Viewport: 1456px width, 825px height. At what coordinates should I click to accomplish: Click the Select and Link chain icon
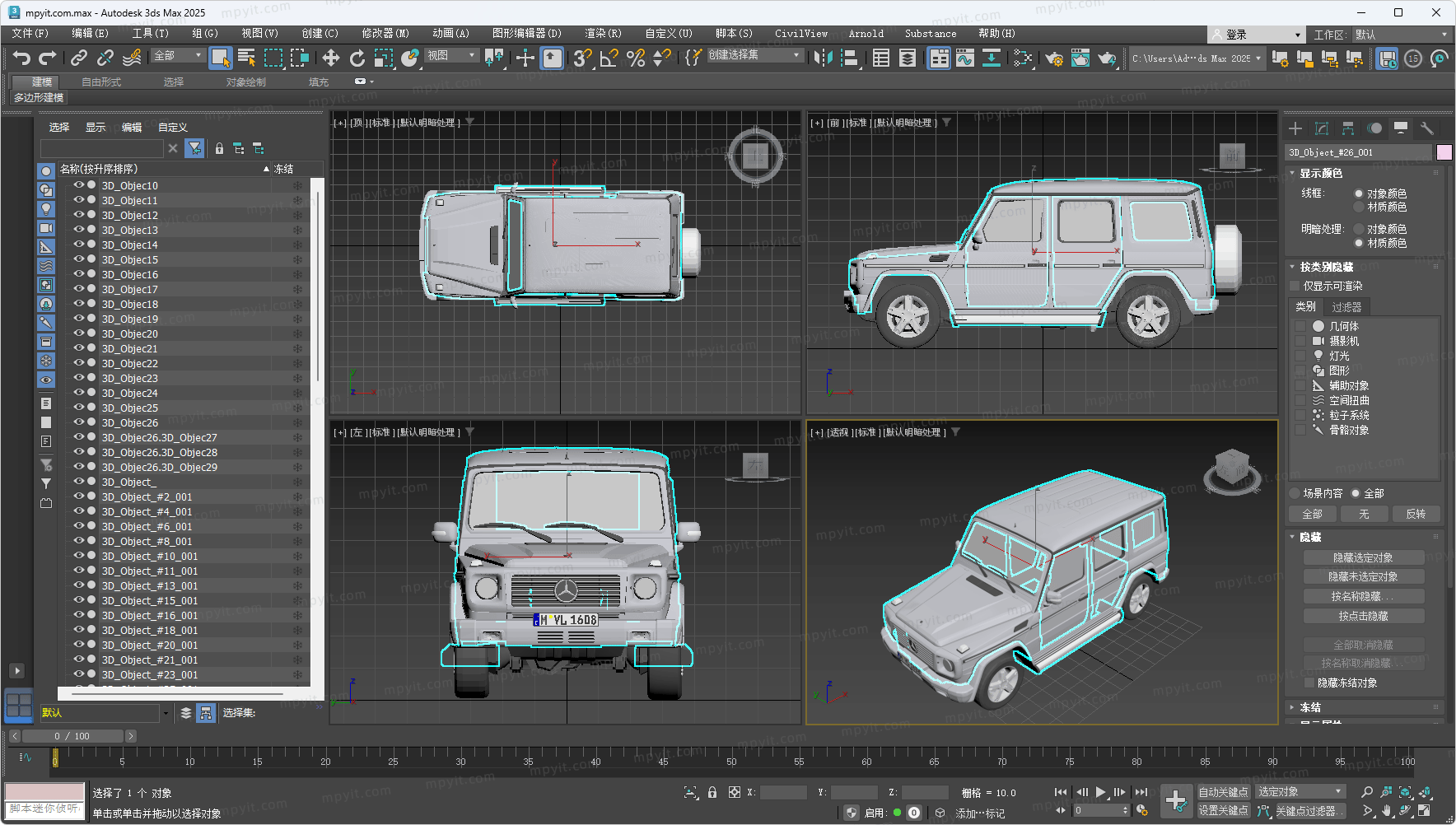coord(79,58)
